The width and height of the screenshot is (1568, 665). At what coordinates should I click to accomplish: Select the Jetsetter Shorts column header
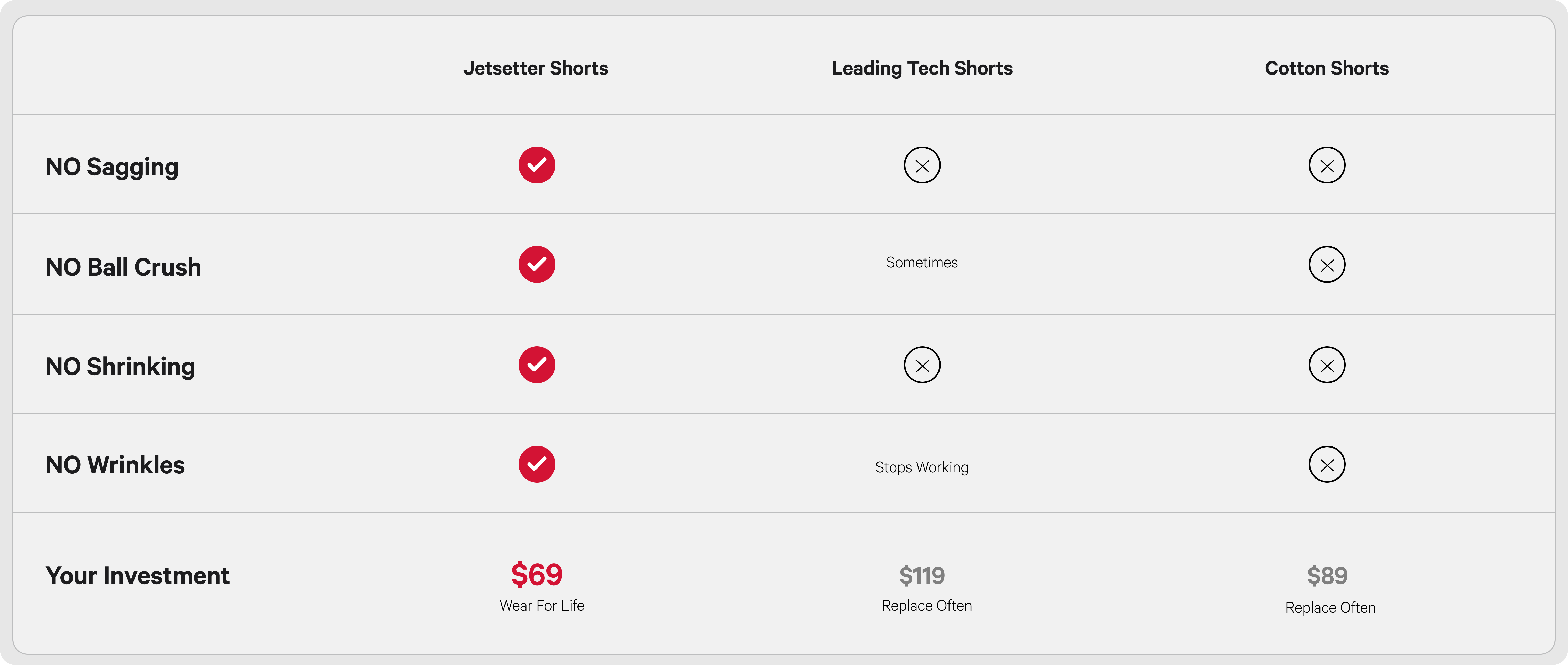(x=536, y=68)
